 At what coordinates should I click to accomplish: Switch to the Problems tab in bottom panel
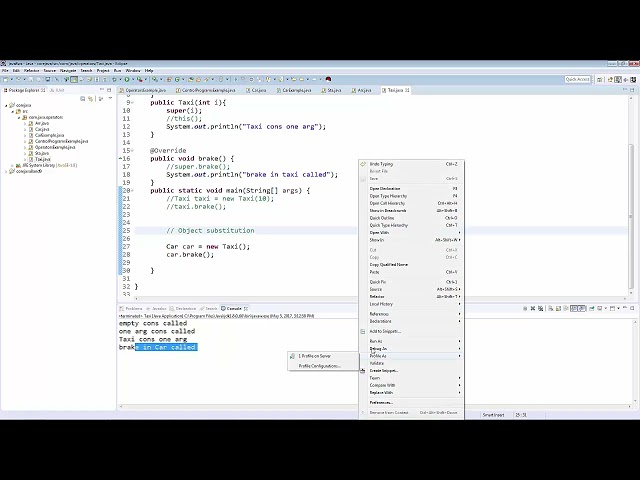click(131, 309)
